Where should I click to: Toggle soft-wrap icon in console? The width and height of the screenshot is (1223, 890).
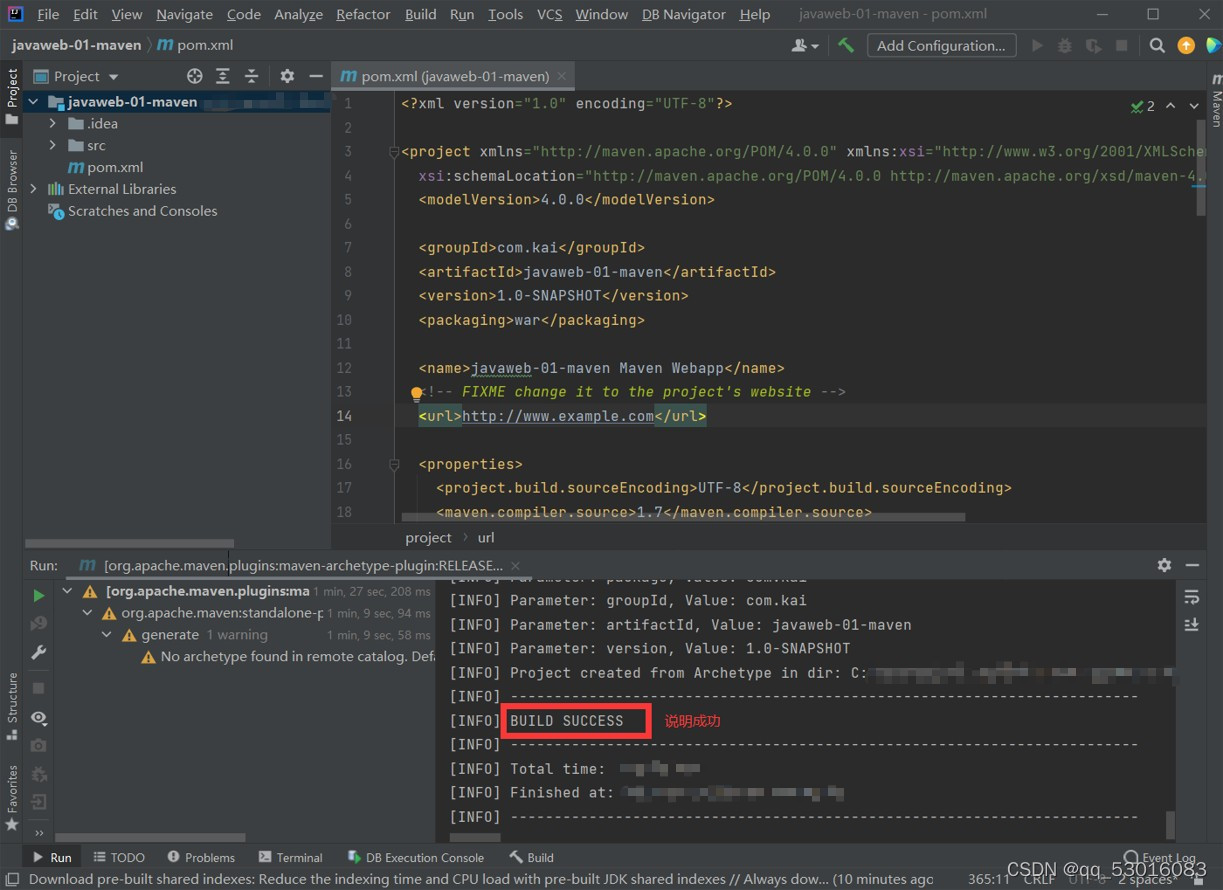coord(1191,597)
